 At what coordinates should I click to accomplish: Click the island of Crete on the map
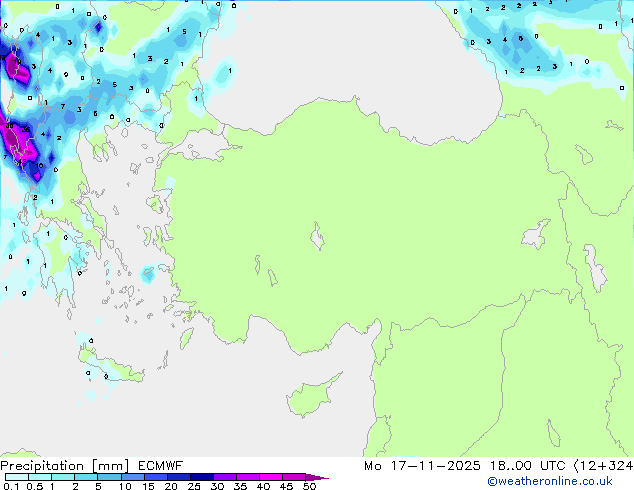[x=110, y=367]
